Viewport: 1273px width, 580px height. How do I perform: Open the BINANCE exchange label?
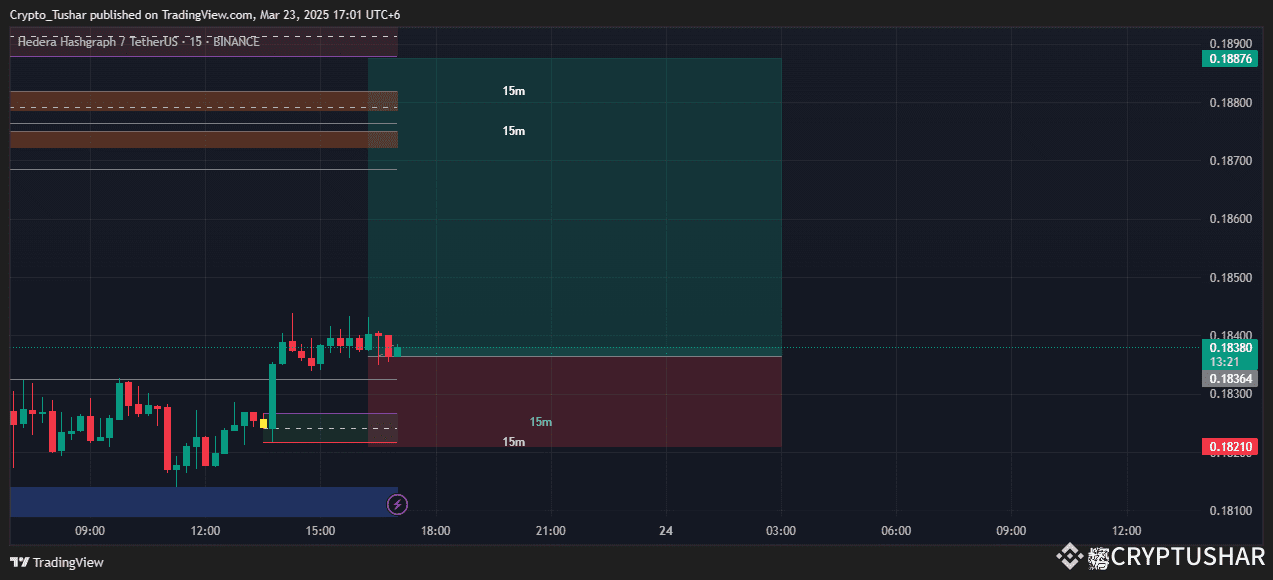[236, 42]
